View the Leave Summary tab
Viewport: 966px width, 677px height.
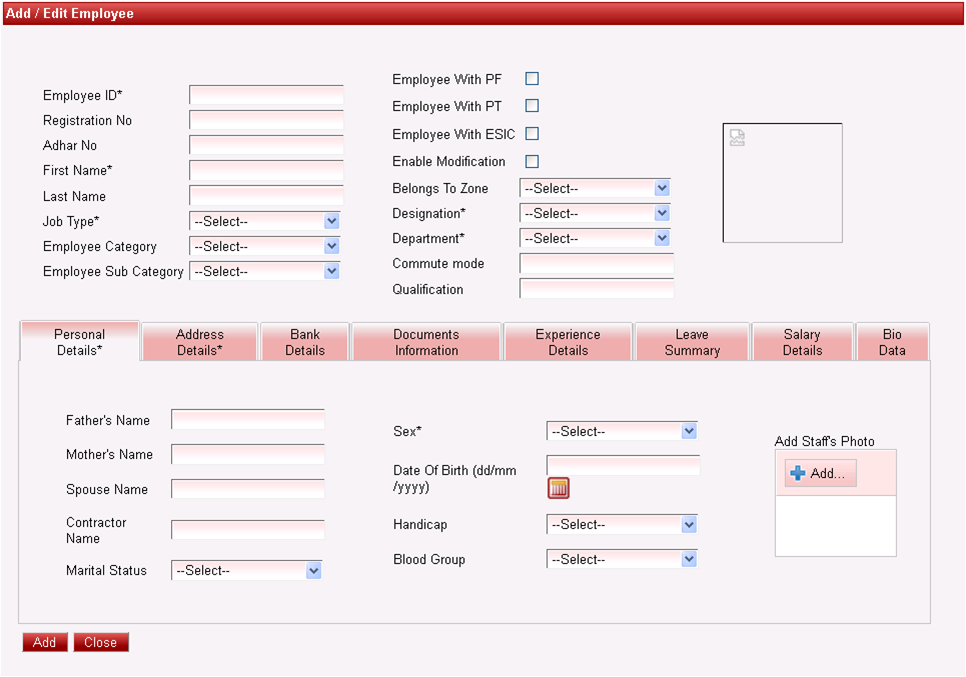(x=692, y=342)
